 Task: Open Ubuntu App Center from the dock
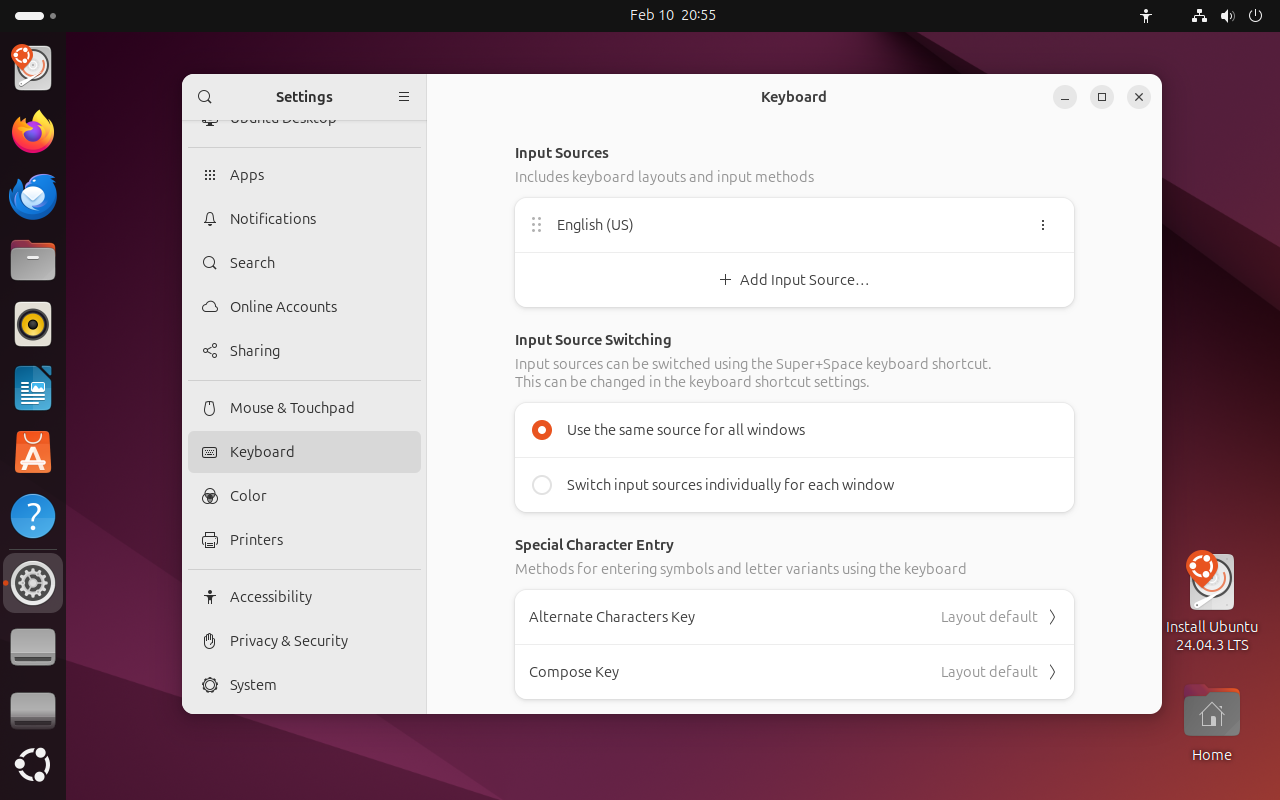[33, 453]
